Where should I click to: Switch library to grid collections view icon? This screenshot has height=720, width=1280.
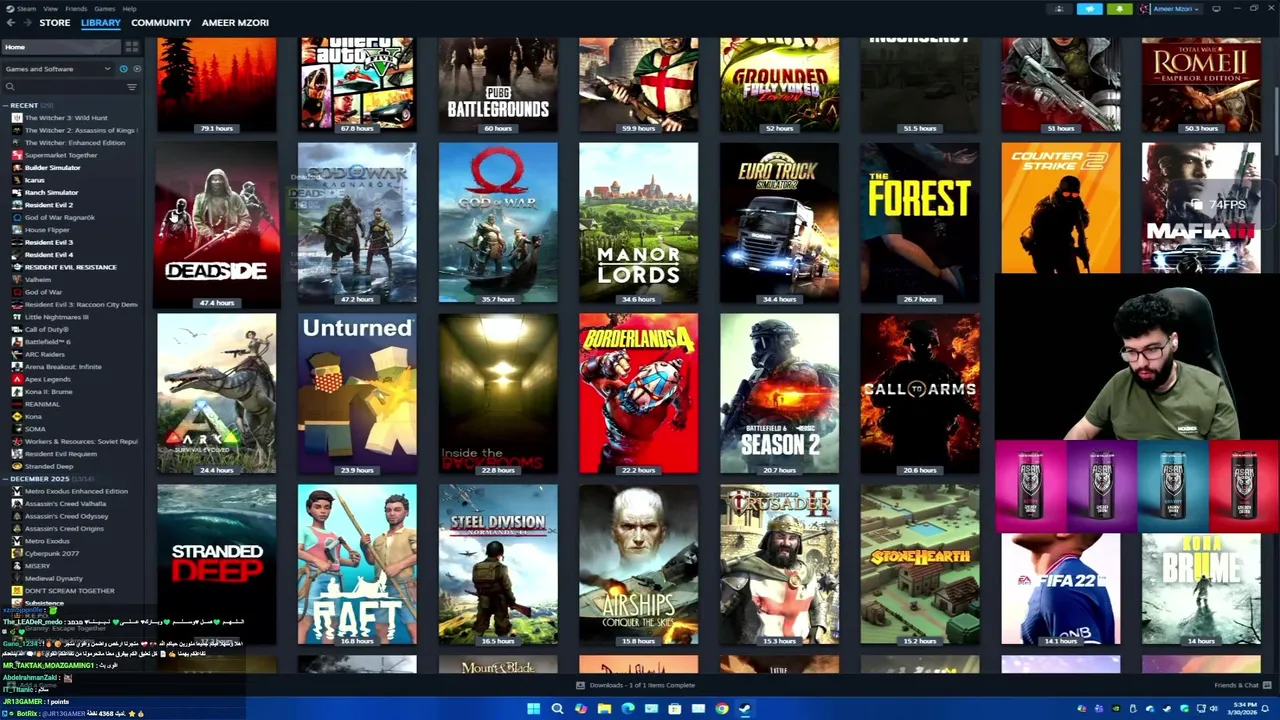(131, 47)
